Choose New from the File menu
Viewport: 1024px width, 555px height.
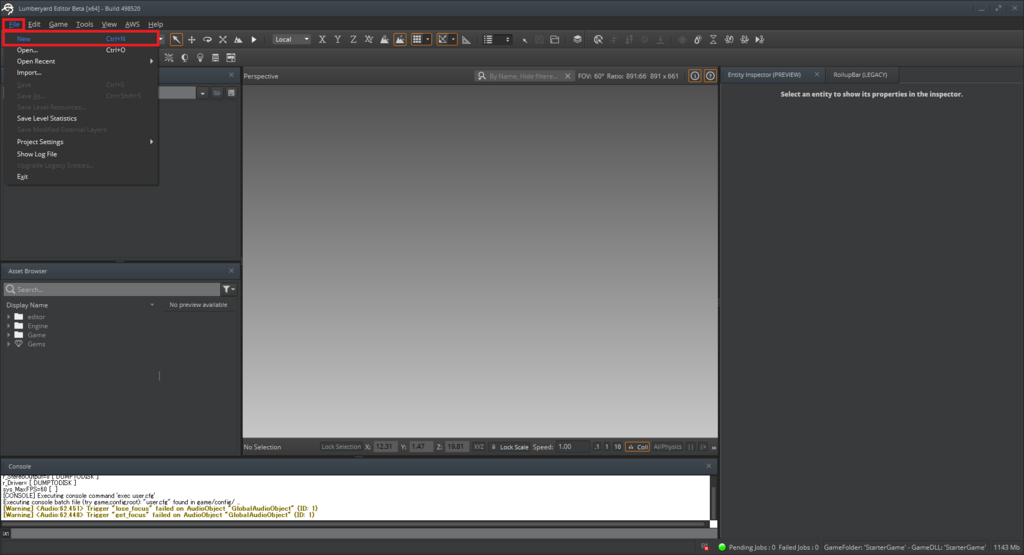81,39
